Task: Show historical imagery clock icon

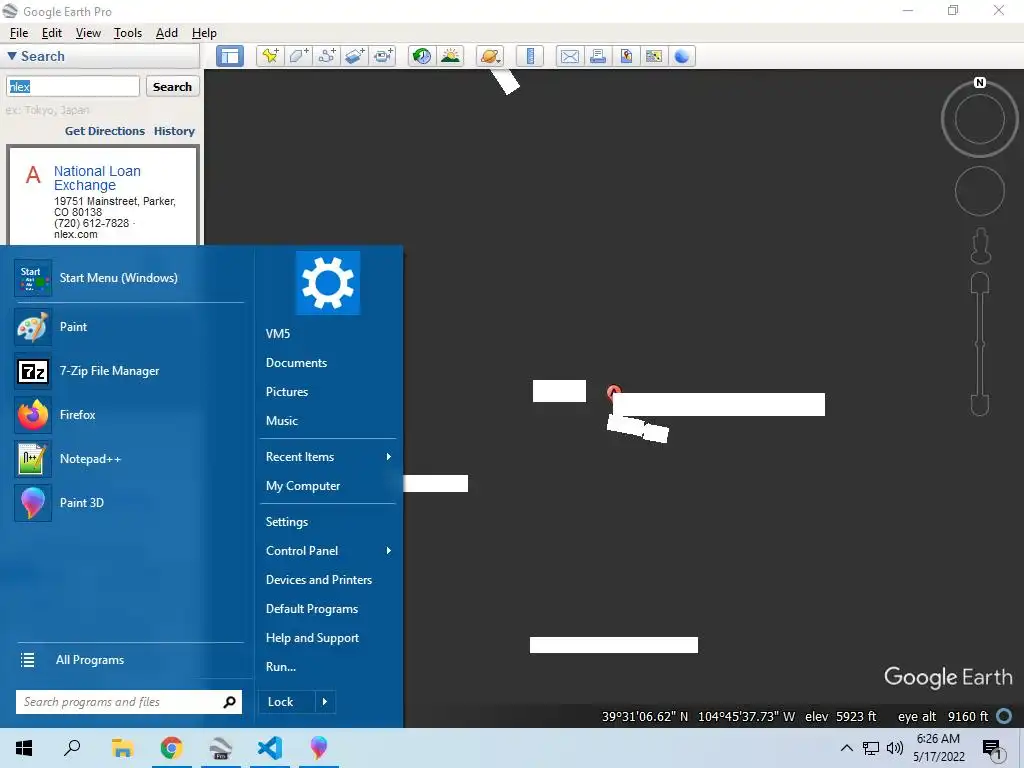Action: (422, 56)
